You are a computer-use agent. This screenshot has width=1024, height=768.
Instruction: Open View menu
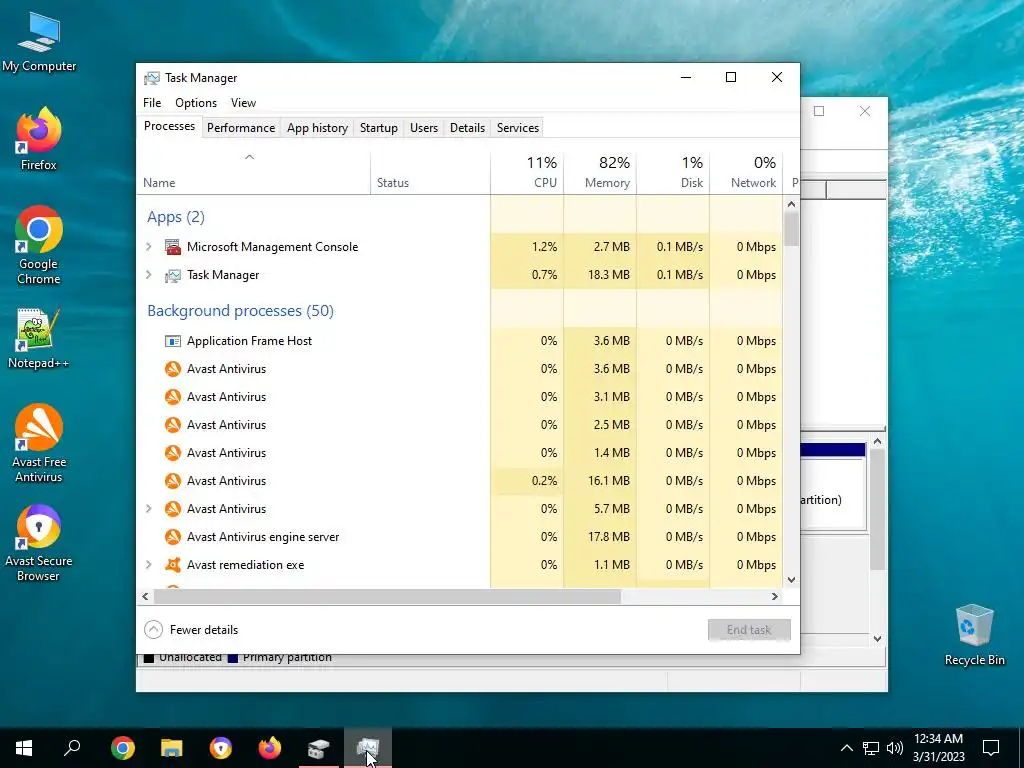(x=243, y=103)
